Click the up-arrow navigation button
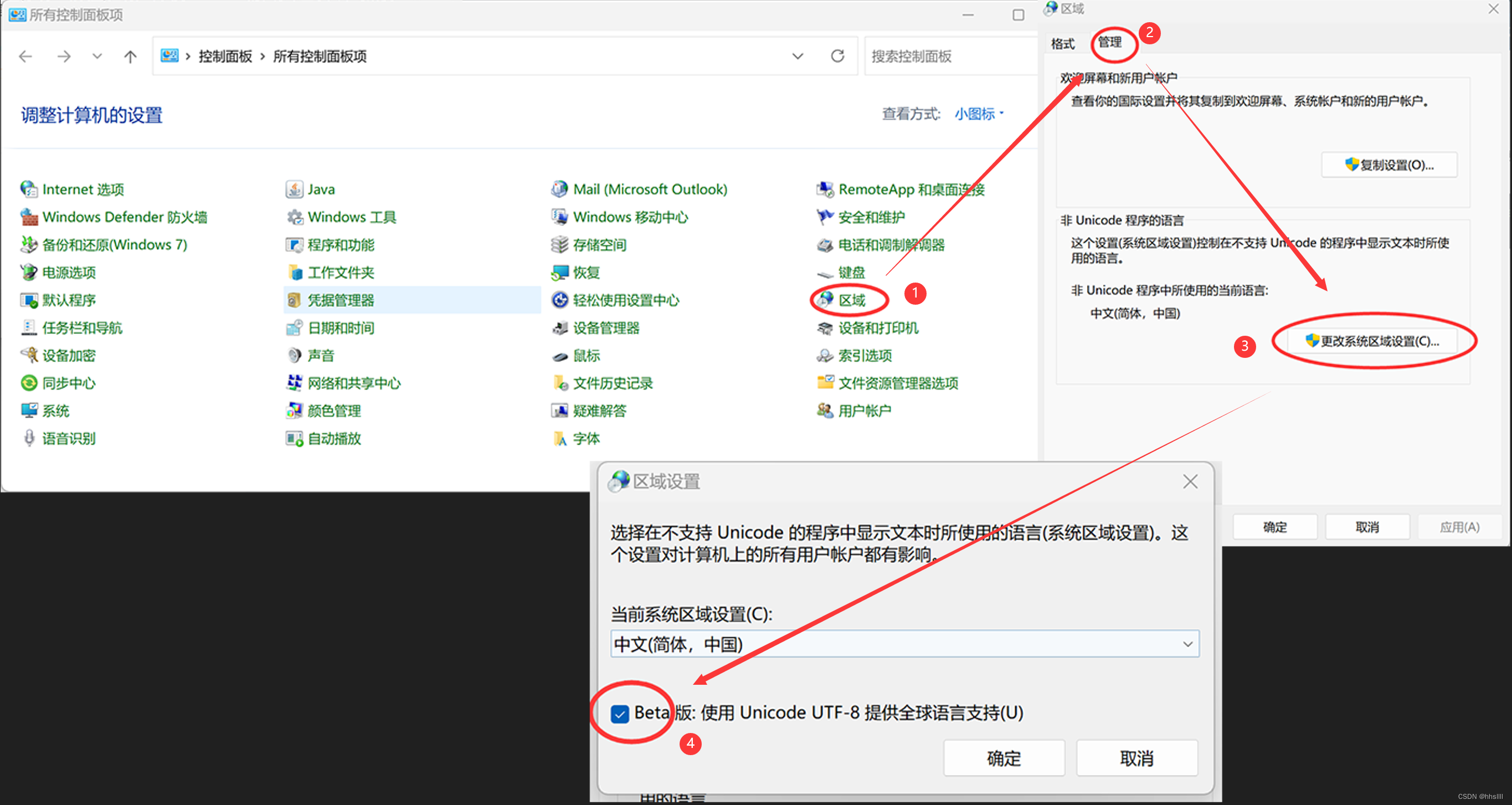This screenshot has width=1512, height=805. [130, 57]
